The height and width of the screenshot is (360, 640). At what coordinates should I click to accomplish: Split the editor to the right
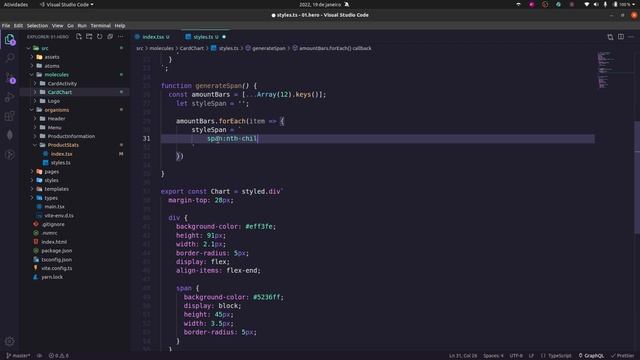click(x=621, y=37)
